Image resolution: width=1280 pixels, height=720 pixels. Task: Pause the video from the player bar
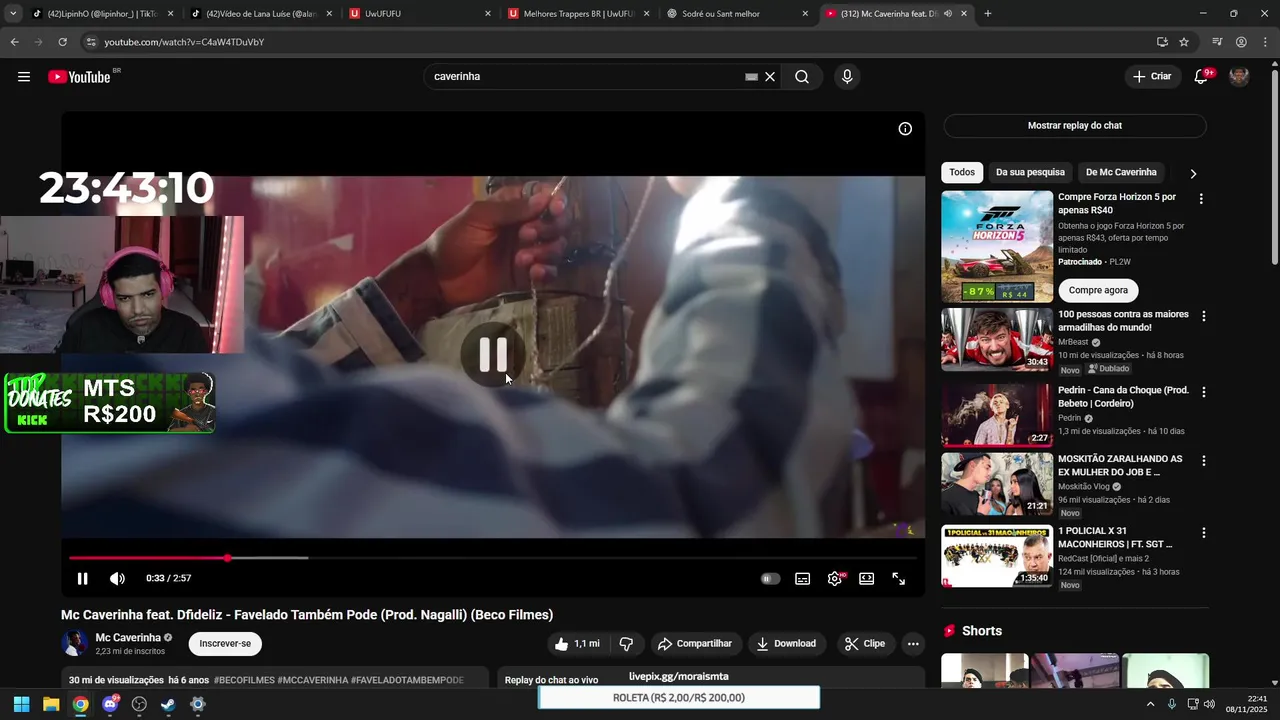click(x=83, y=578)
